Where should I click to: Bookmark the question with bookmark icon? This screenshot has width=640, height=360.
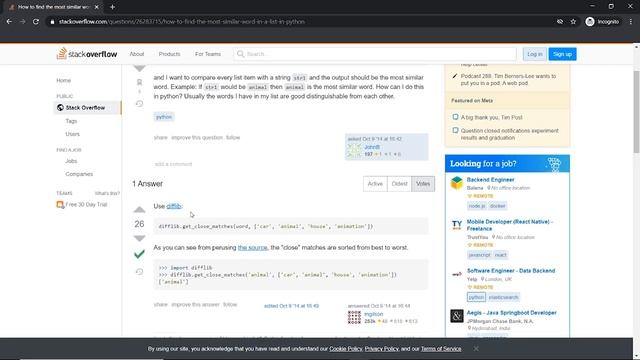point(139,82)
